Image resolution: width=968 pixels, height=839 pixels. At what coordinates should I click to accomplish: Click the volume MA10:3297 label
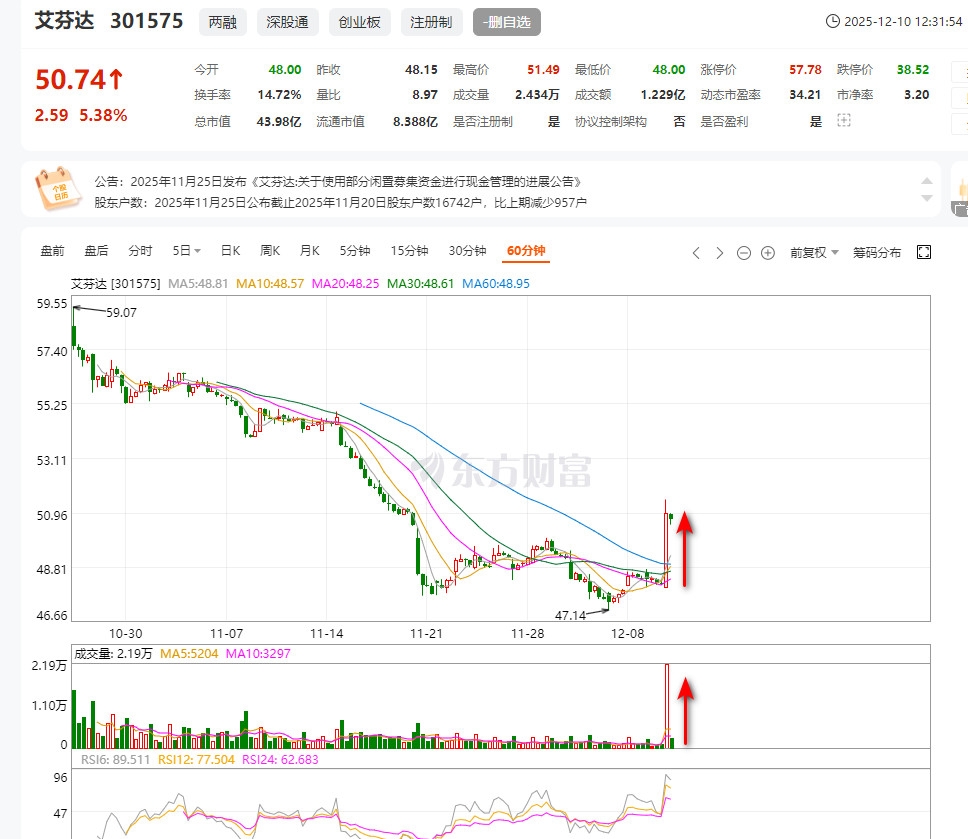pos(258,653)
